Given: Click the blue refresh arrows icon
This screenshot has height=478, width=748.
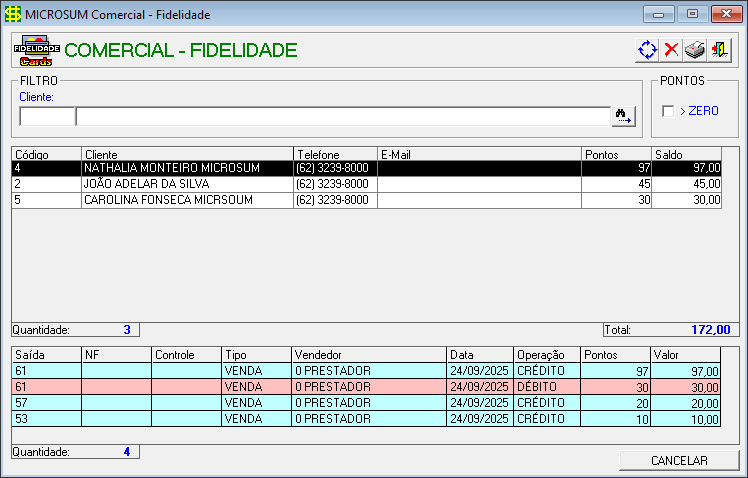Looking at the screenshot, I should coord(647,50).
